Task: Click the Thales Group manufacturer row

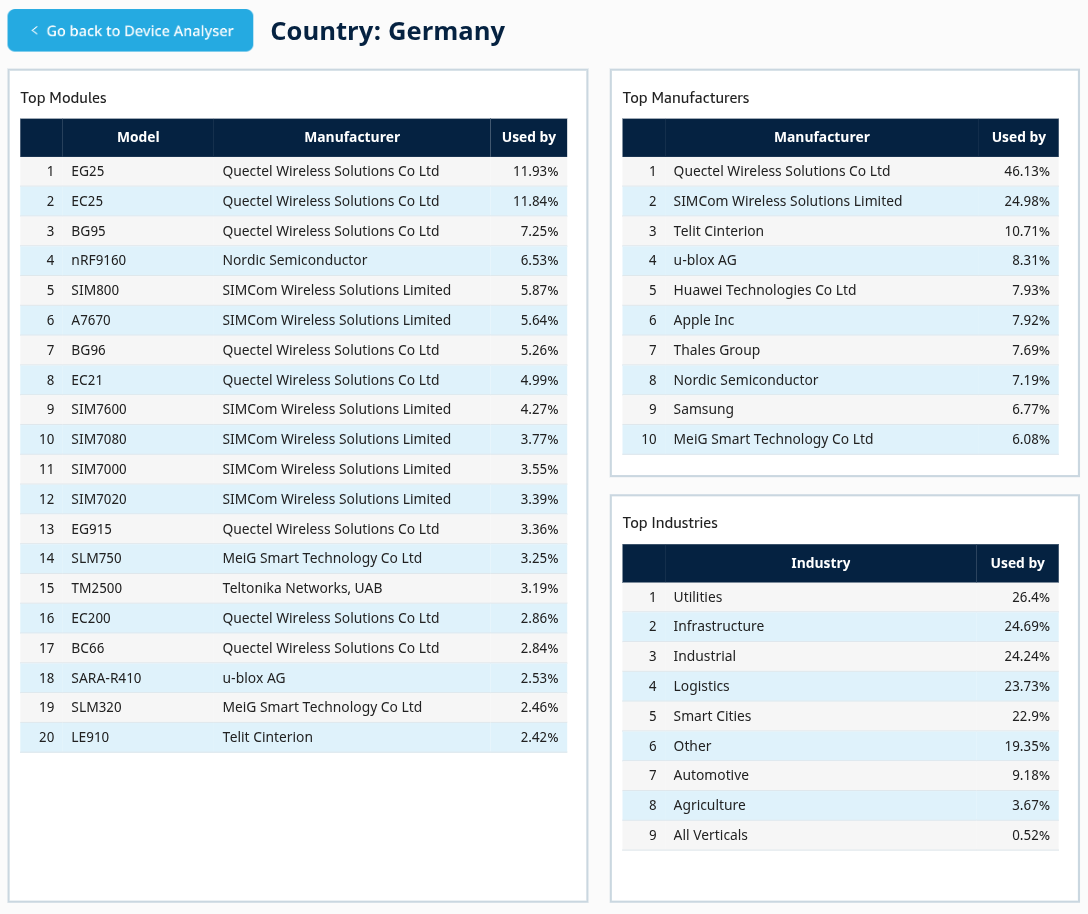Action: point(840,350)
